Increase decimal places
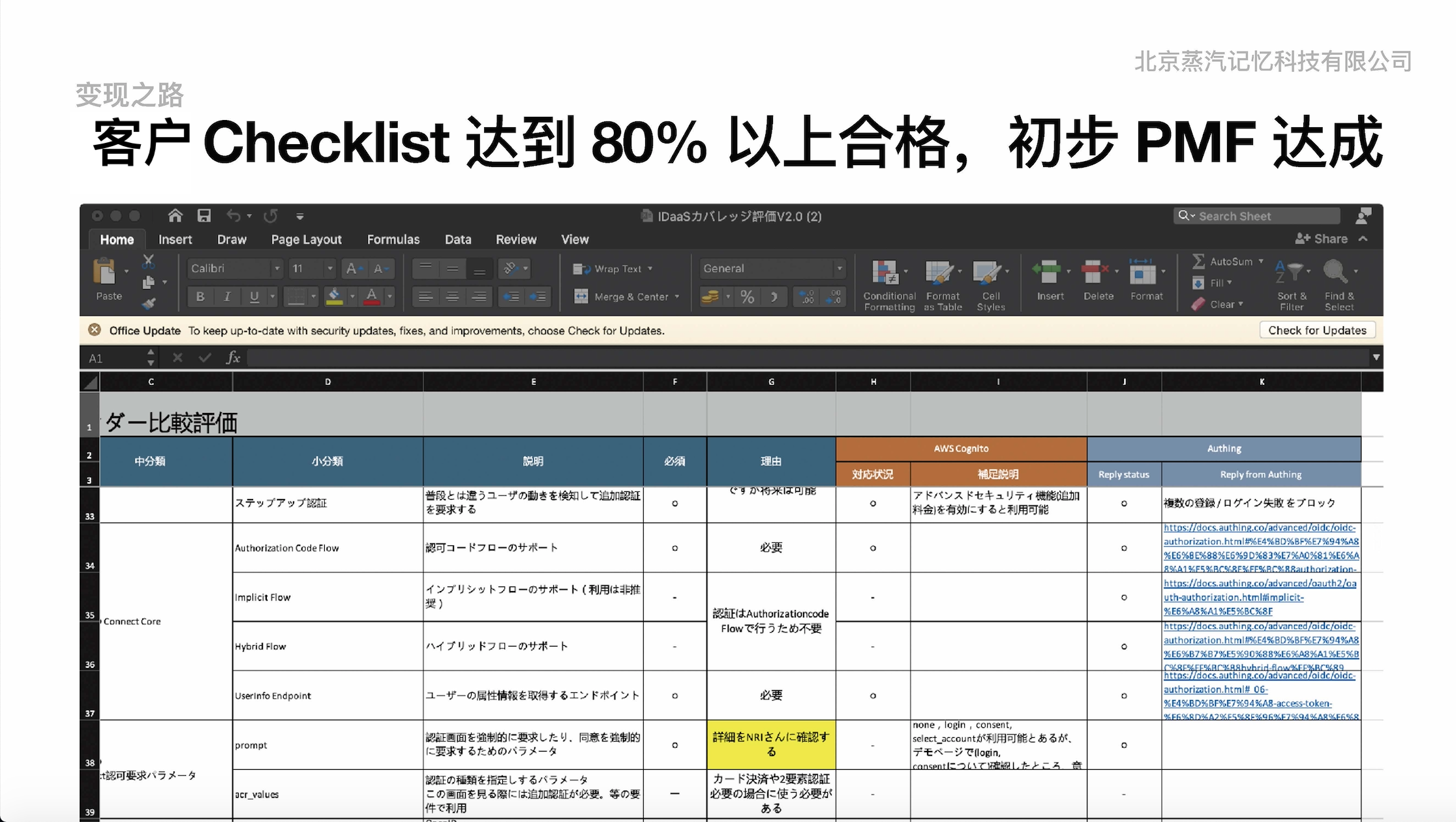Image resolution: width=1456 pixels, height=822 pixels. (x=807, y=297)
